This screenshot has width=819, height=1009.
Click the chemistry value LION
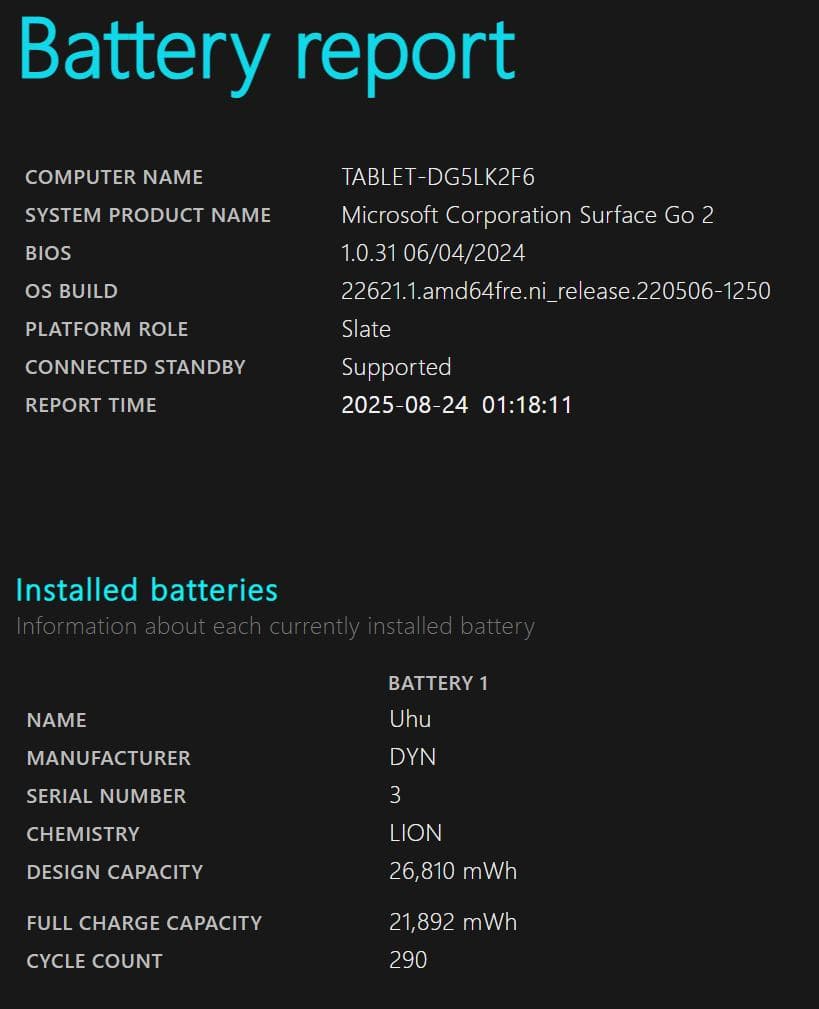(x=415, y=833)
